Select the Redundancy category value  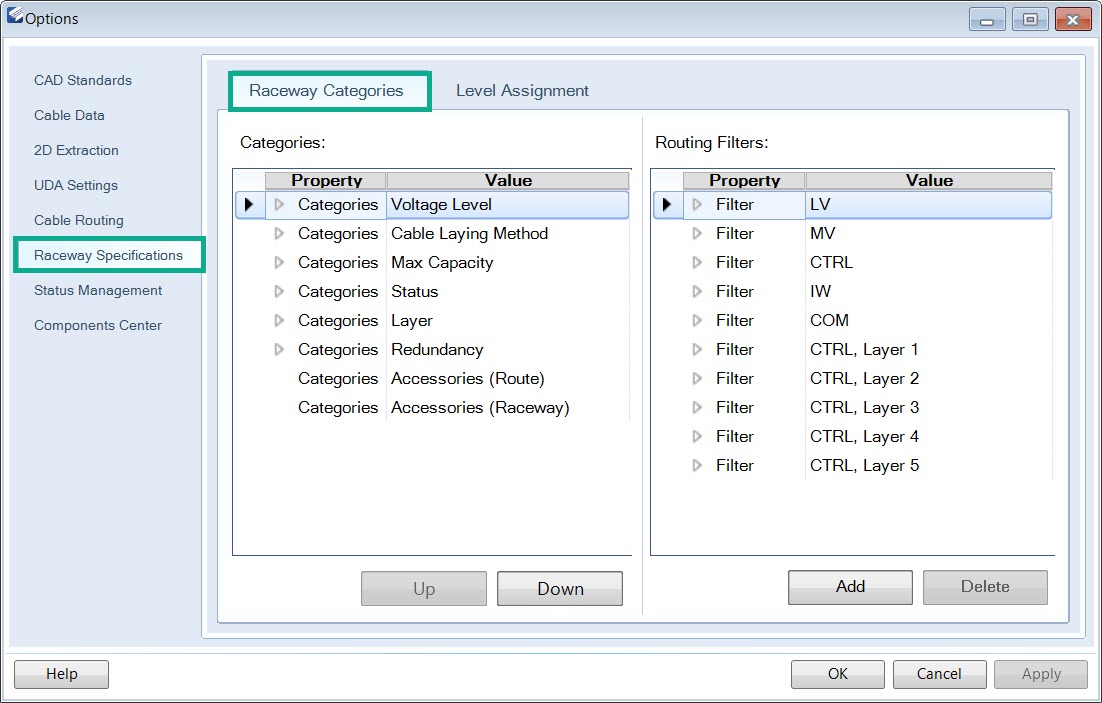click(507, 349)
